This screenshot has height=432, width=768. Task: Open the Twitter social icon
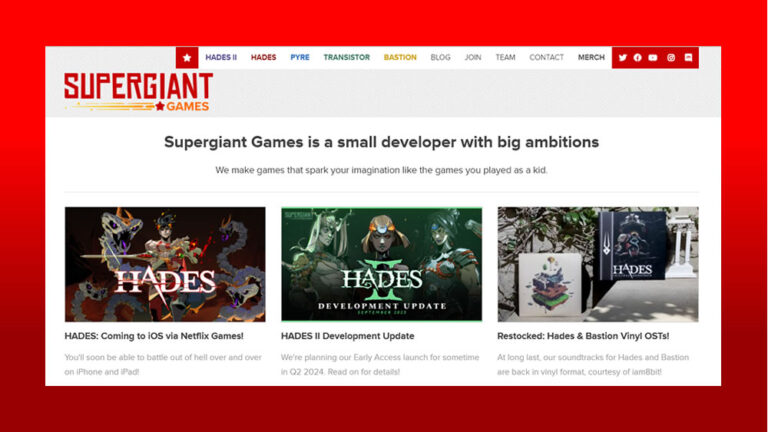click(623, 58)
